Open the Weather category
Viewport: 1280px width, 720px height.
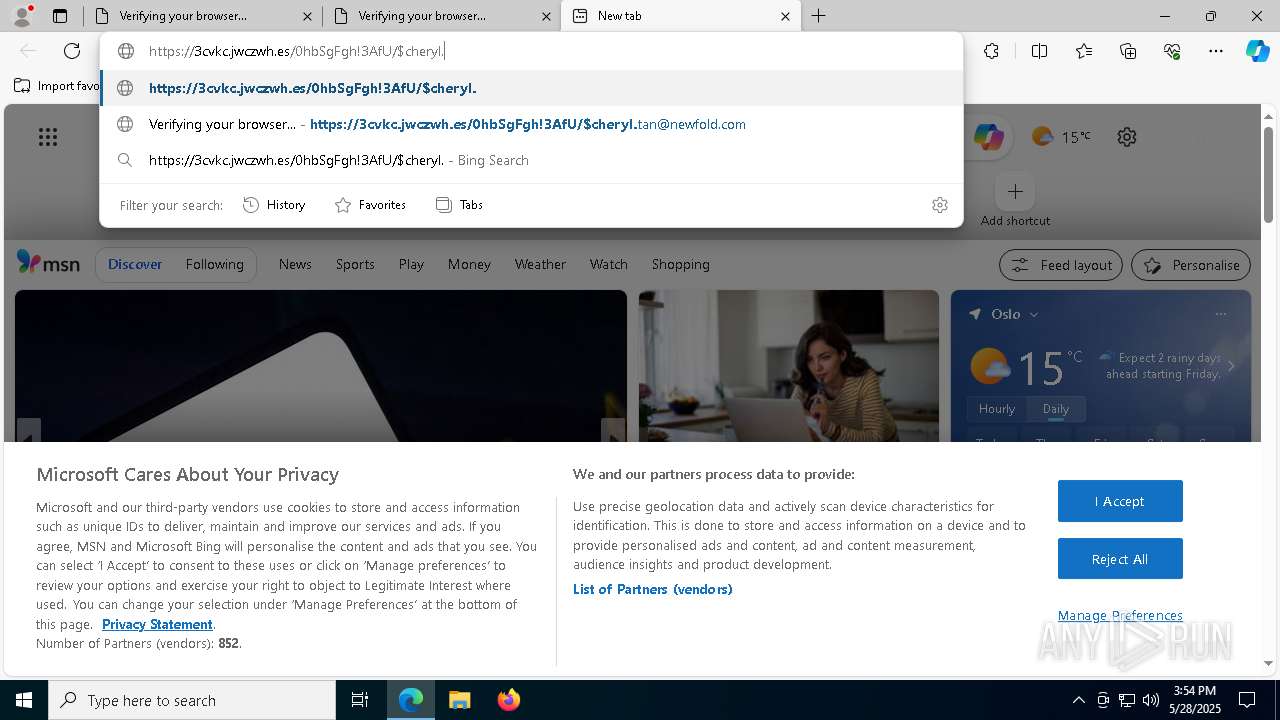tap(540, 264)
